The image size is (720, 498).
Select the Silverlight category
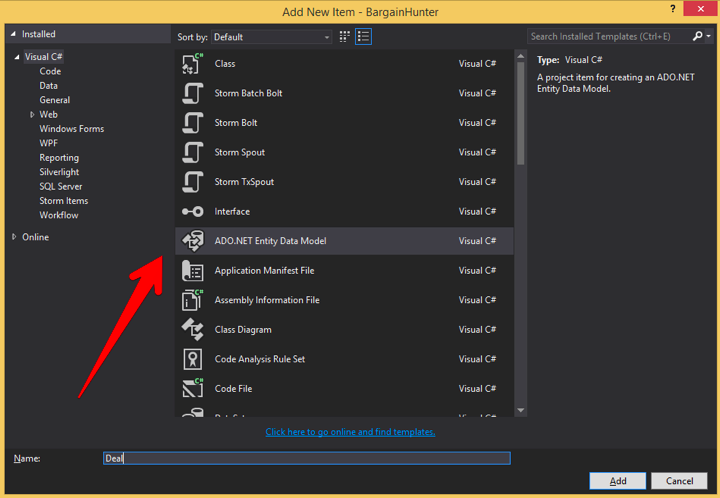59,172
